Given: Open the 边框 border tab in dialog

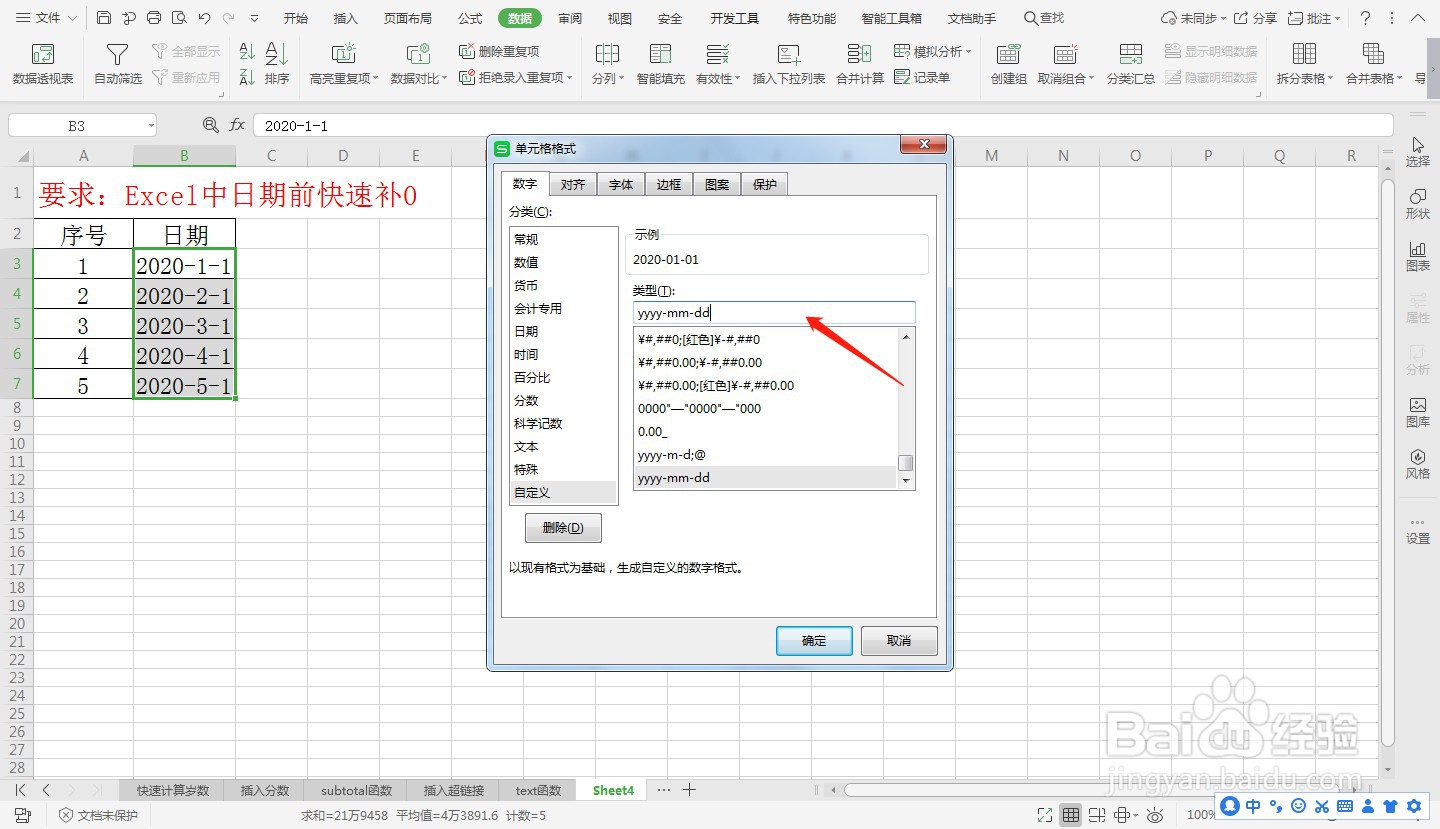Looking at the screenshot, I should tap(669, 184).
